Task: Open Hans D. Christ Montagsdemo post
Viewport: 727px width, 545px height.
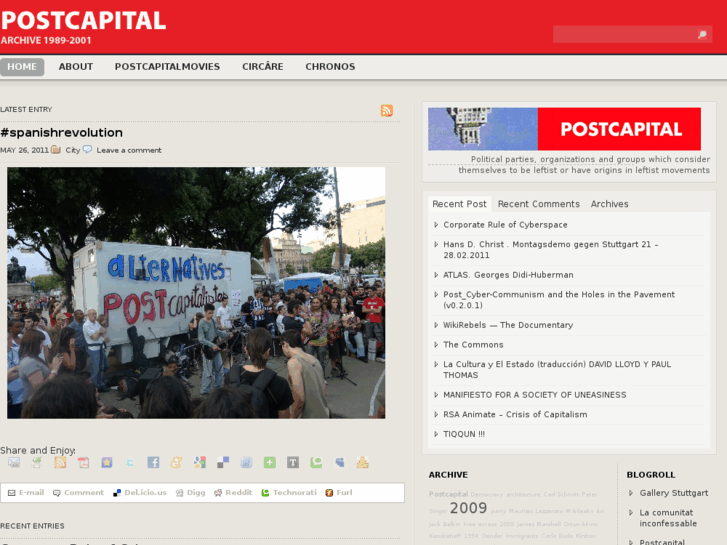Action: pyautogui.click(x=551, y=250)
